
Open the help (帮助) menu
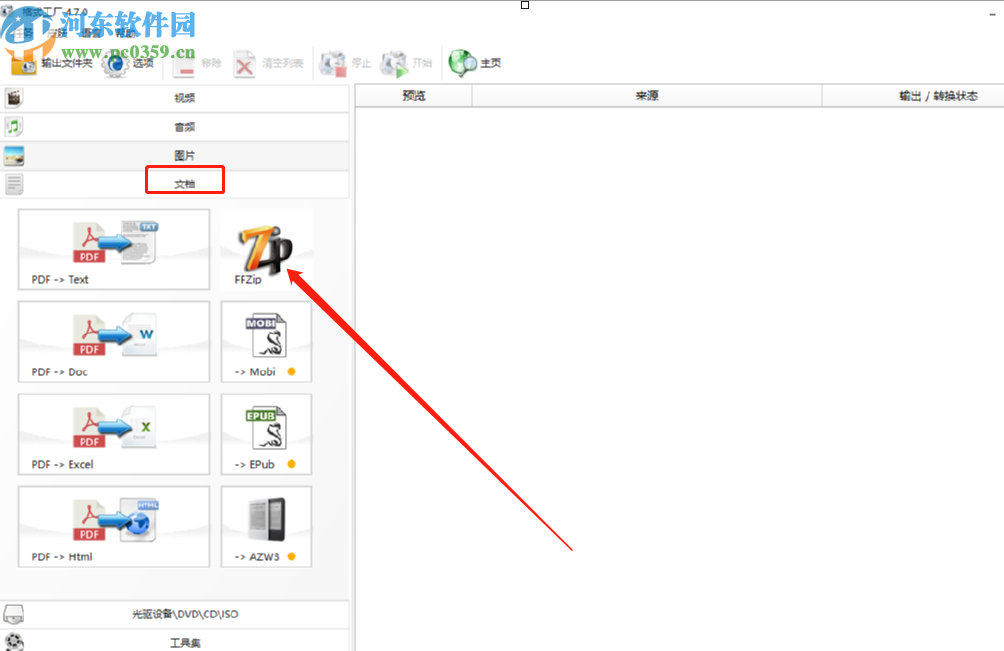click(125, 33)
